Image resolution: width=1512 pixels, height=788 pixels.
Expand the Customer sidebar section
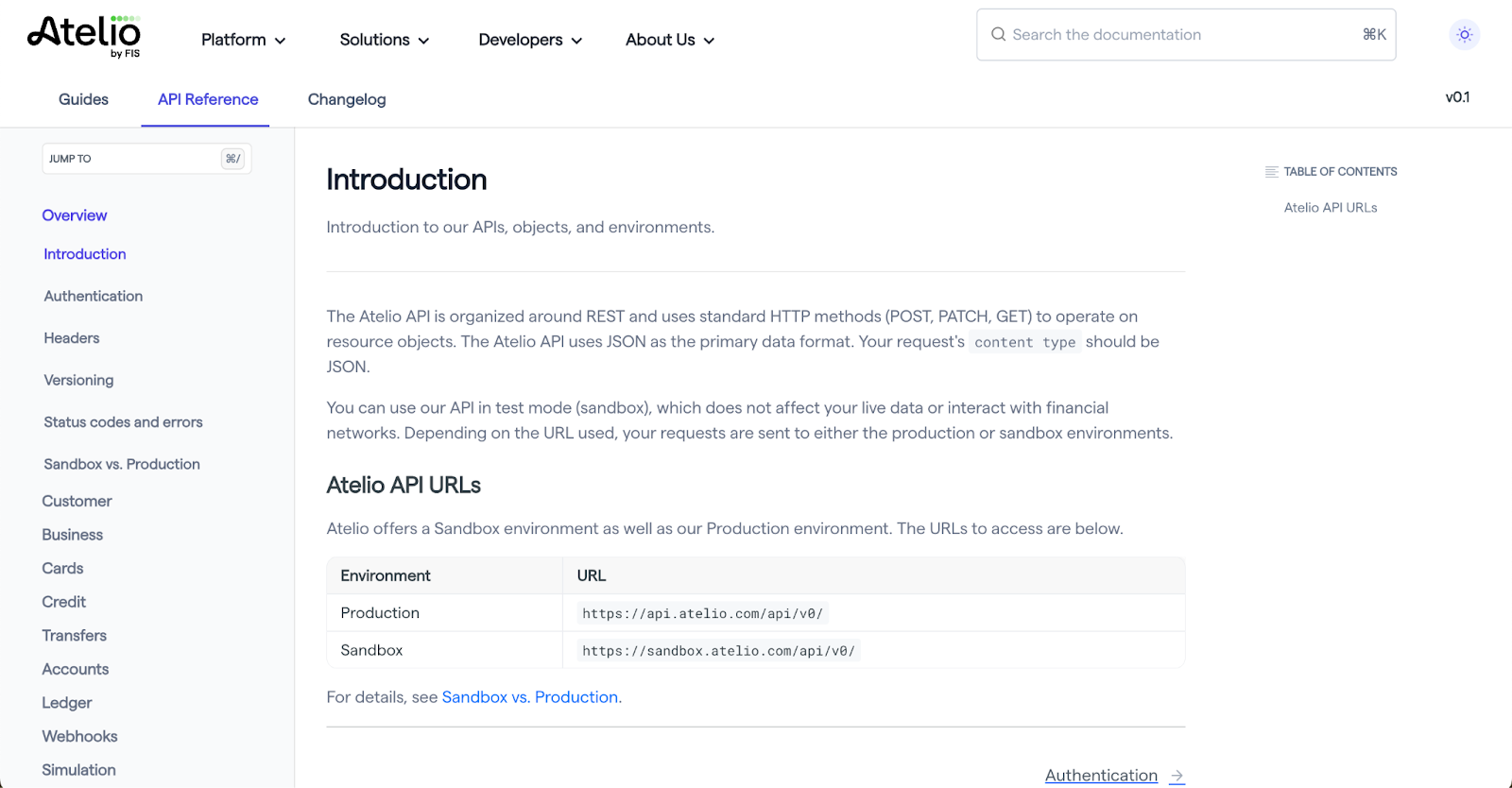(77, 501)
